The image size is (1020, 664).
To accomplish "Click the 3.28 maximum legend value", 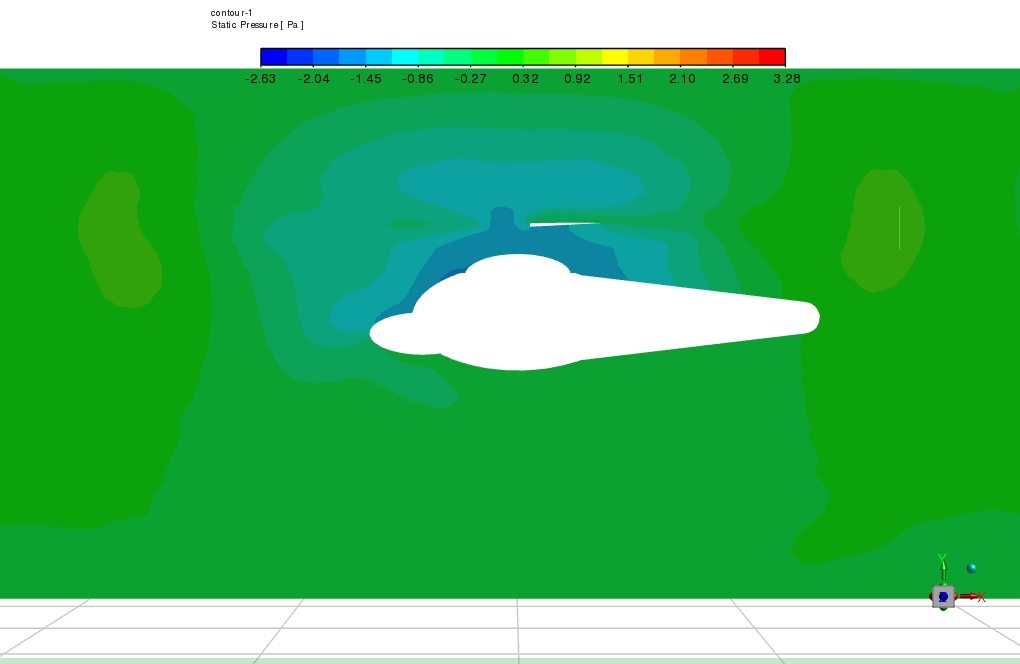I will (786, 79).
